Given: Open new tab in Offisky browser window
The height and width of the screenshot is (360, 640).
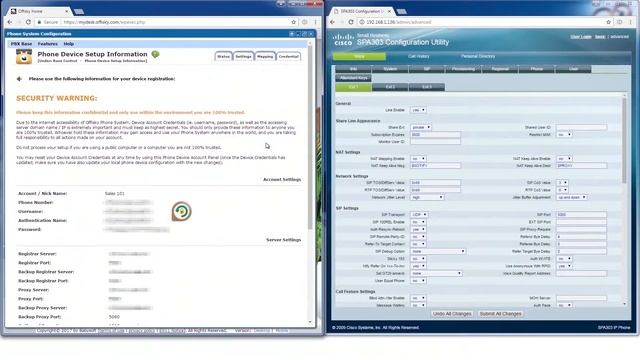Looking at the screenshot, I should click(79, 11).
